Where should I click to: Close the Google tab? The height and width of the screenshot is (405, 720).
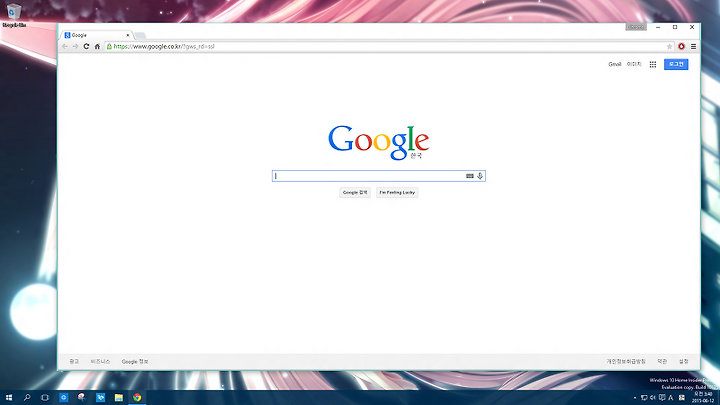tap(128, 35)
